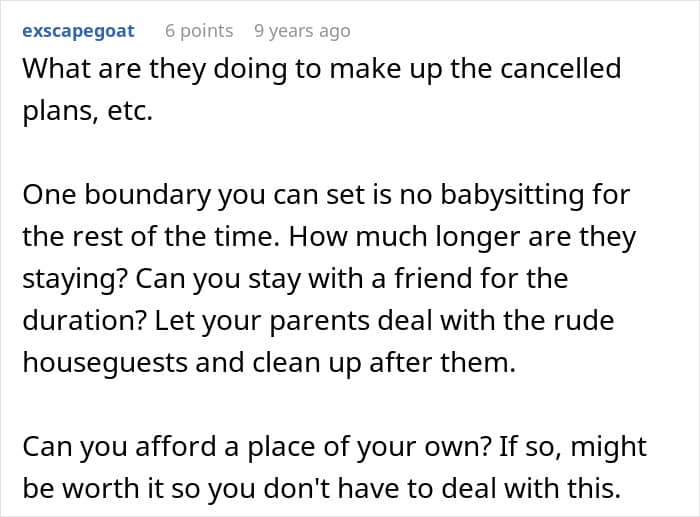Image resolution: width=700 pixels, height=517 pixels.
Task: Click the phrase "after them."
Action: [442, 362]
